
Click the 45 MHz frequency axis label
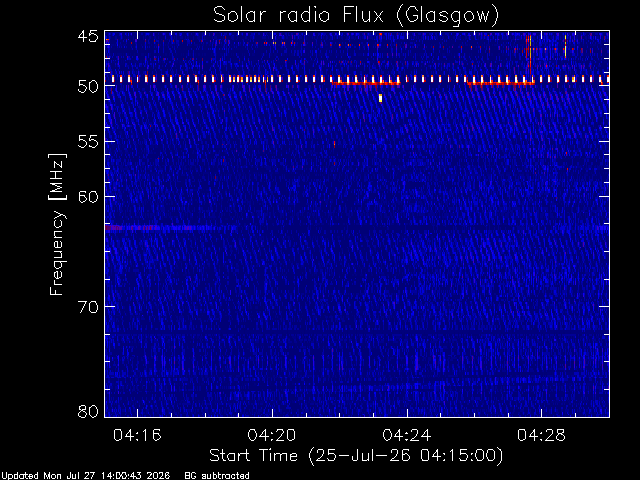click(x=88, y=37)
